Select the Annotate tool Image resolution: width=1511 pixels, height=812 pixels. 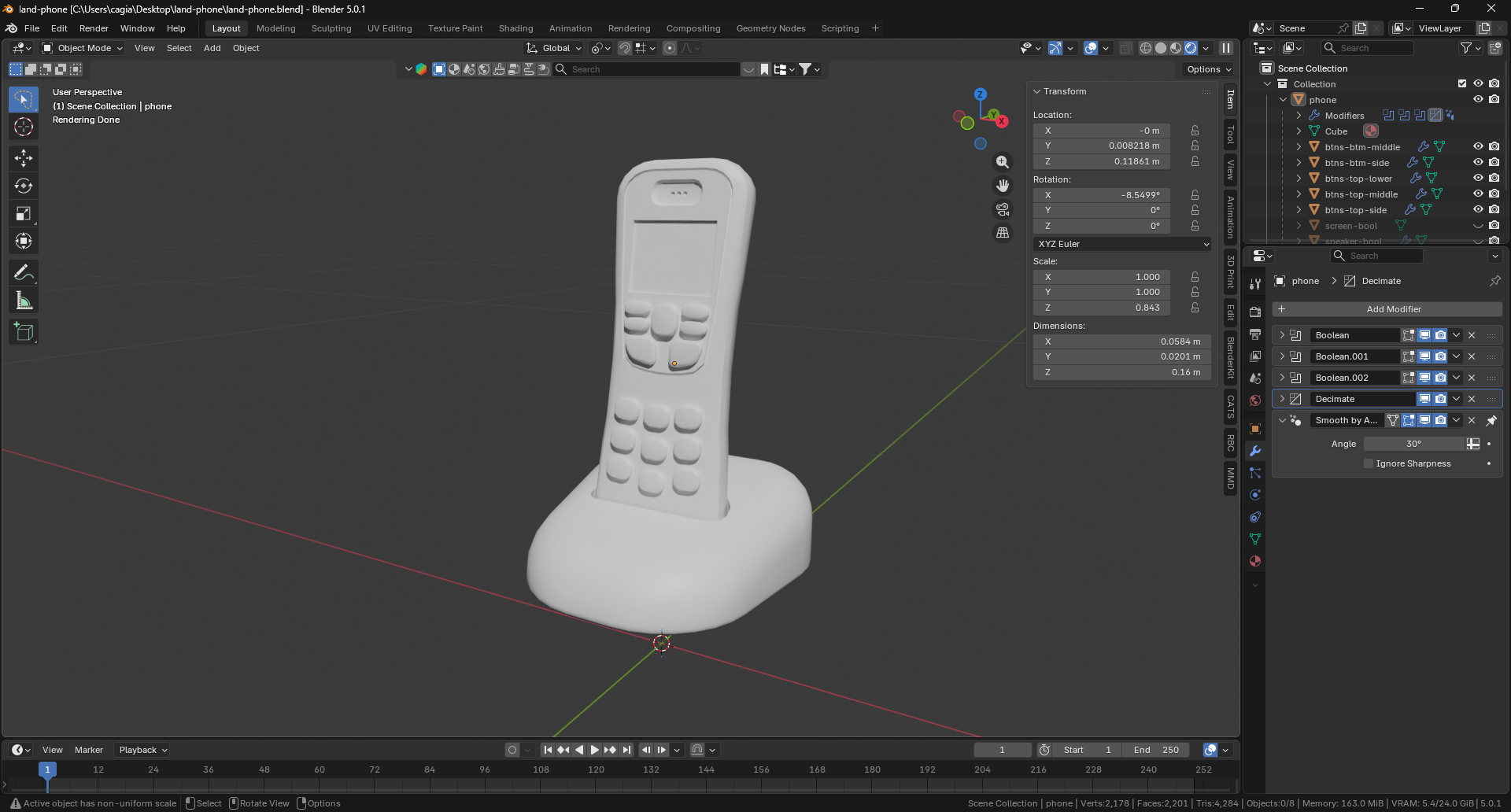pos(23,272)
